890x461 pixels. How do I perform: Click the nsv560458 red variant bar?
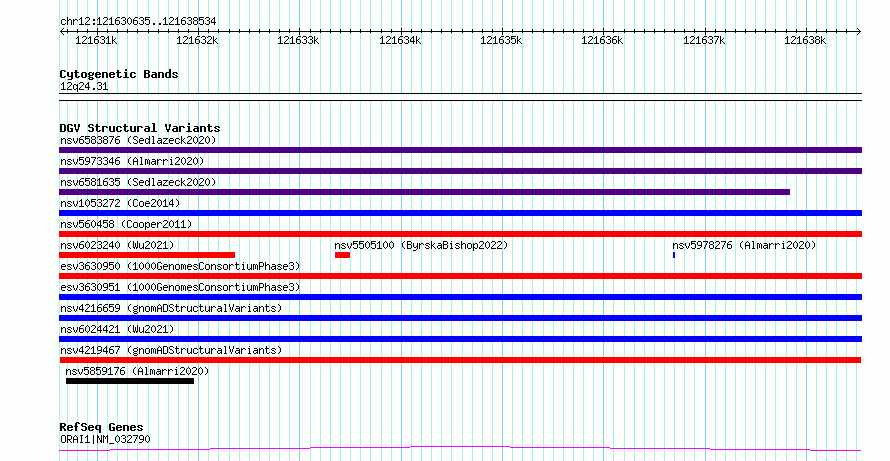click(x=460, y=234)
